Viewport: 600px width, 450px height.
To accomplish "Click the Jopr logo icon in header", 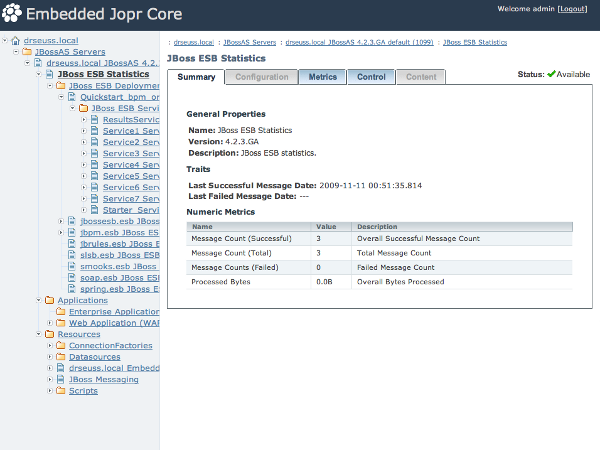I will click(11, 13).
